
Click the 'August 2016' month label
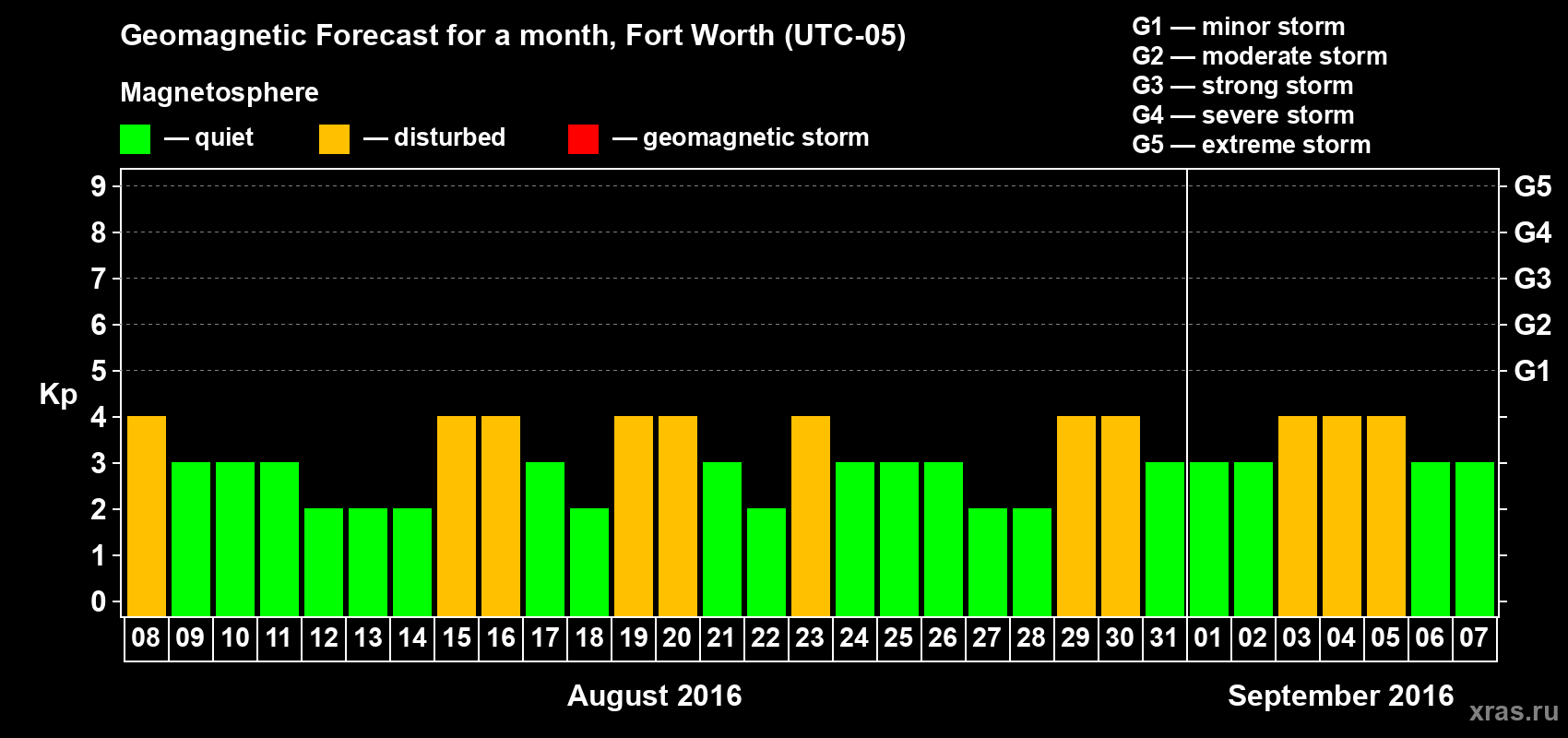click(x=655, y=696)
